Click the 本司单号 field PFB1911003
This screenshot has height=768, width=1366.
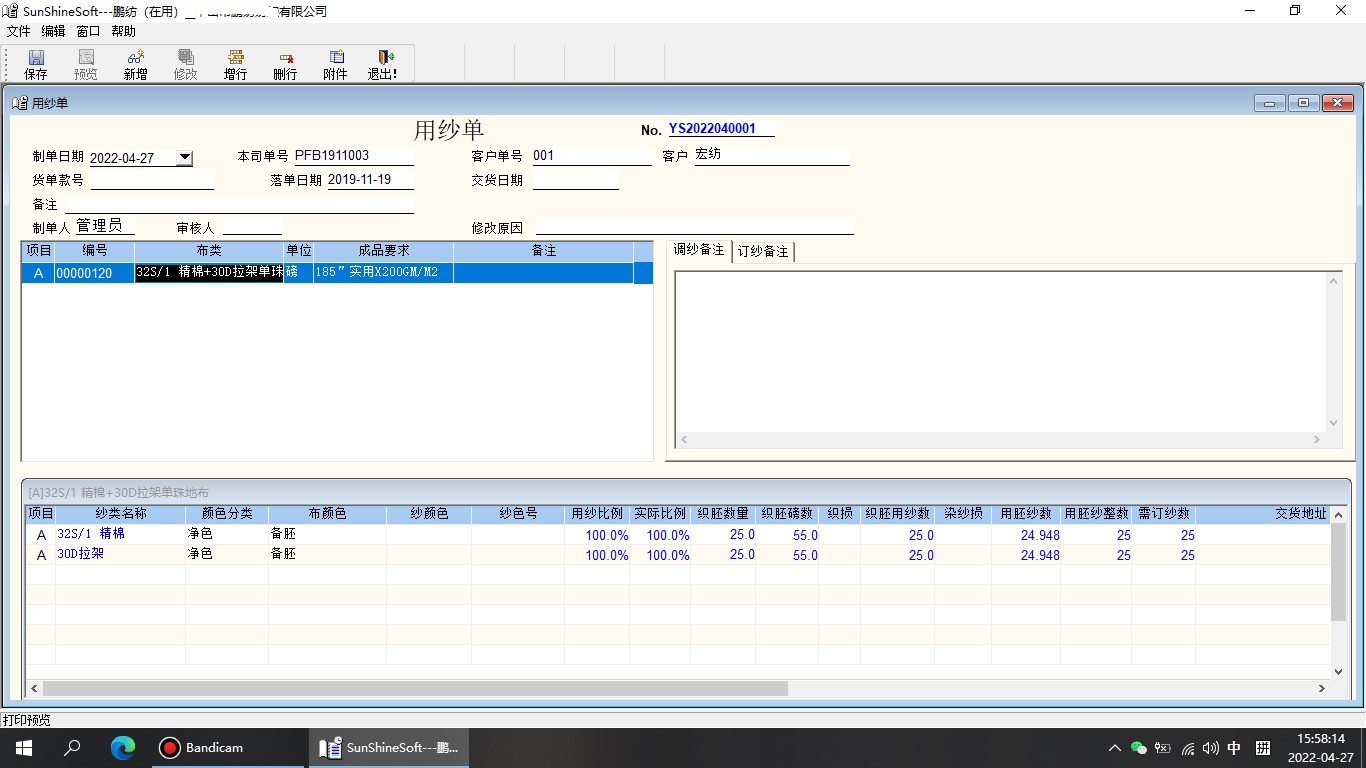(x=353, y=156)
